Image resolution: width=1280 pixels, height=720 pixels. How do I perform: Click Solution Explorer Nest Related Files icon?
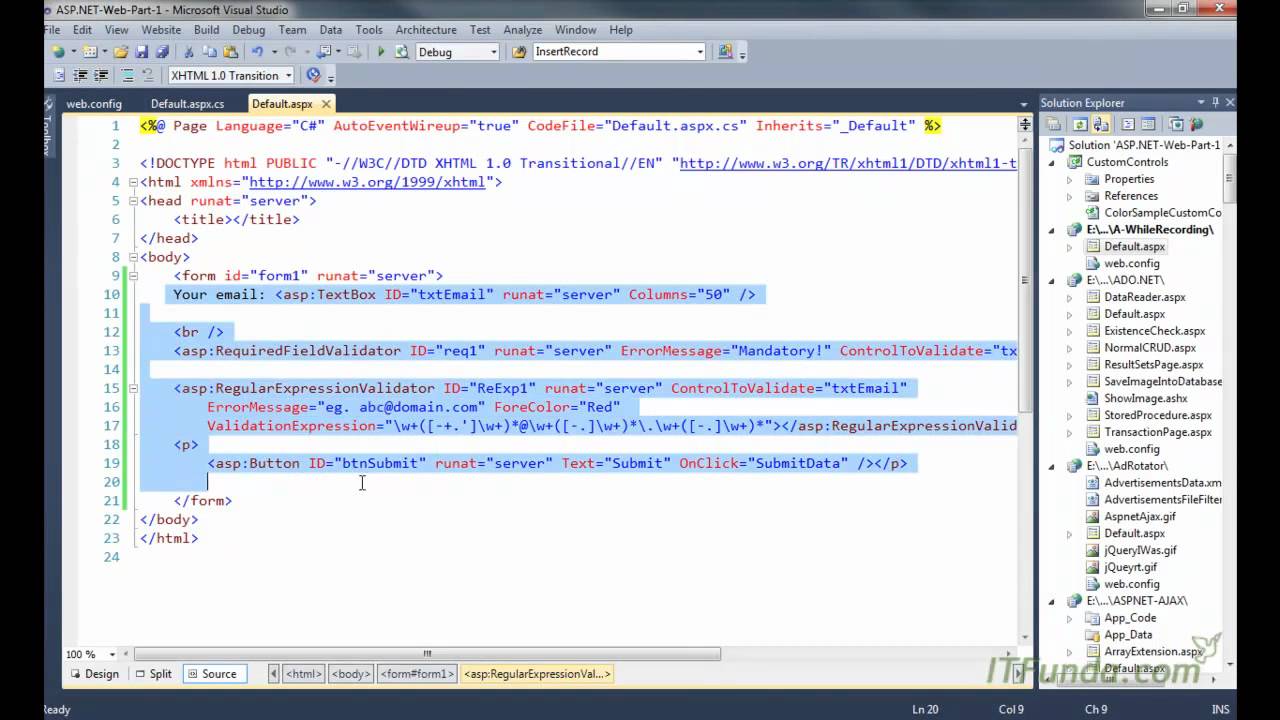[1101, 124]
